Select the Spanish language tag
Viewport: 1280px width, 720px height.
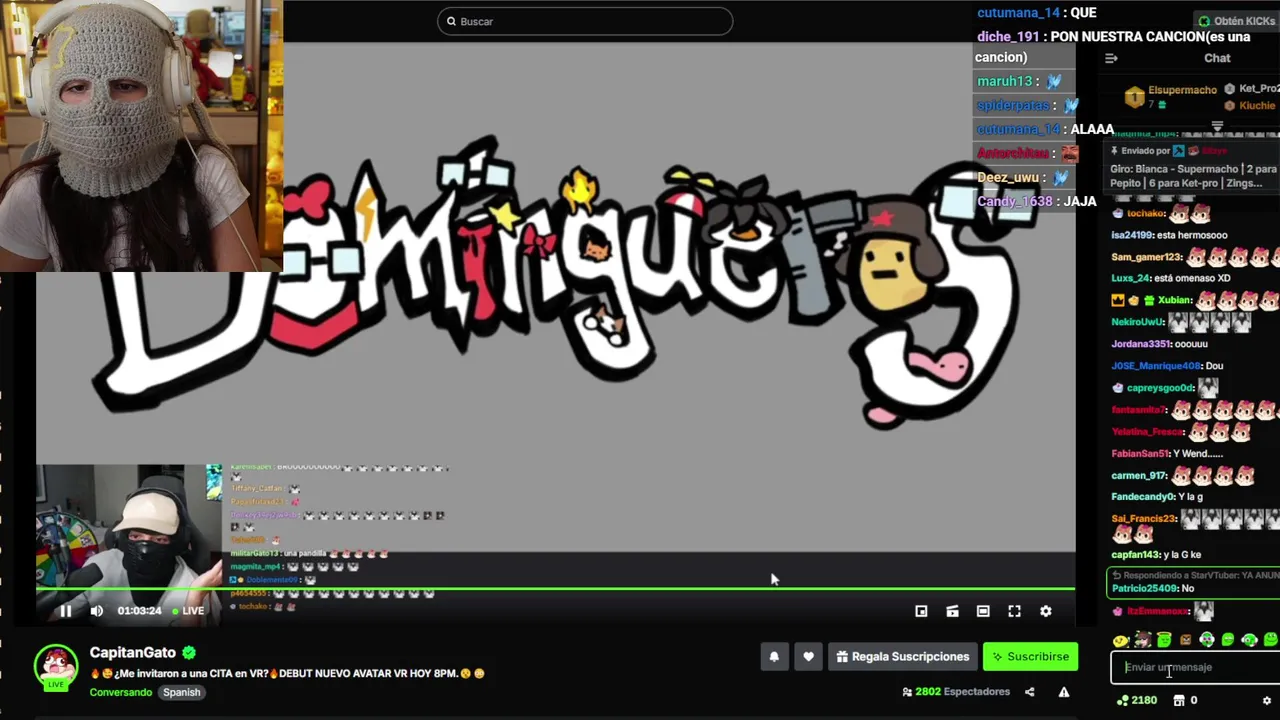click(x=182, y=692)
